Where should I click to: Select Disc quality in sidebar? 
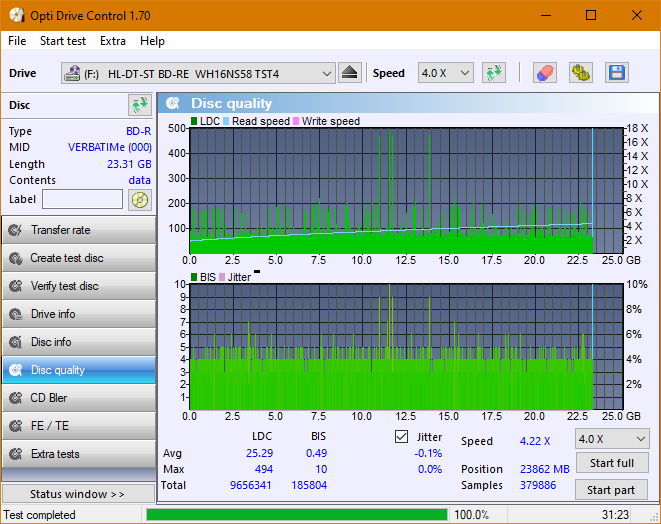[x=79, y=370]
